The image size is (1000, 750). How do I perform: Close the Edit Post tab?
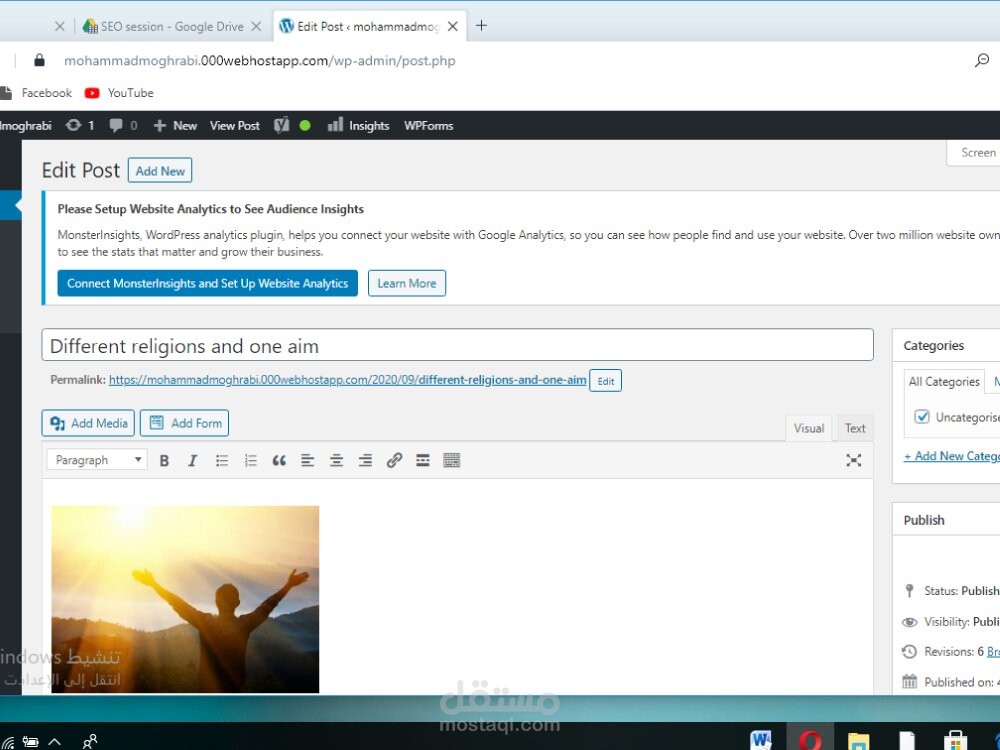coord(453,27)
